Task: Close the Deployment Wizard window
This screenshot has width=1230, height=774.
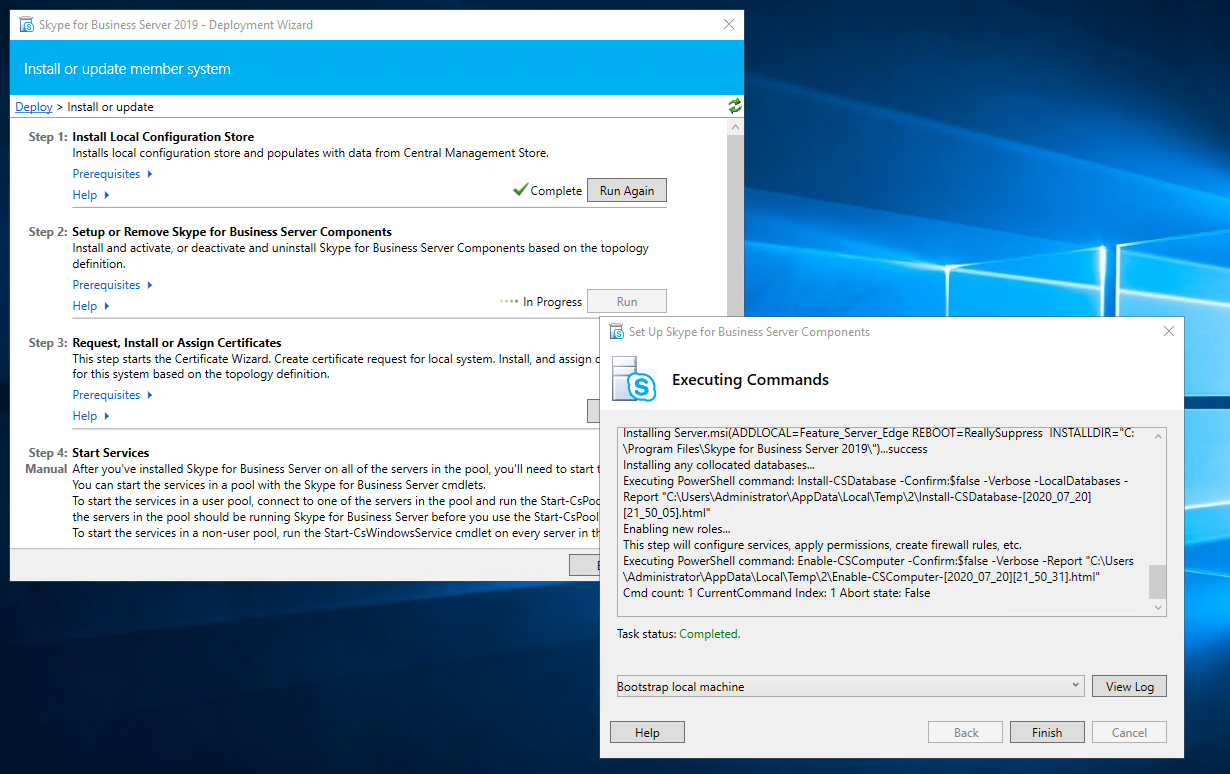Action: tap(726, 25)
